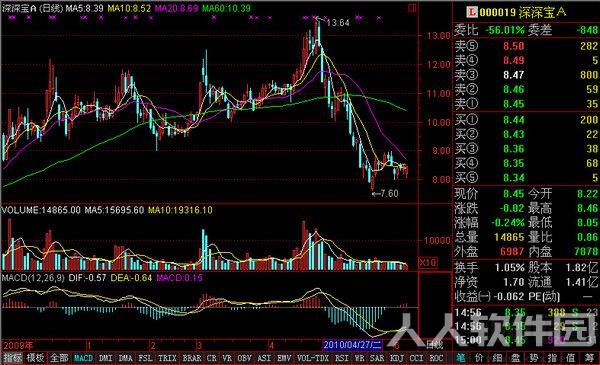Select the 全部 tab in indicator bar
The image size is (600, 365).
(59, 358)
